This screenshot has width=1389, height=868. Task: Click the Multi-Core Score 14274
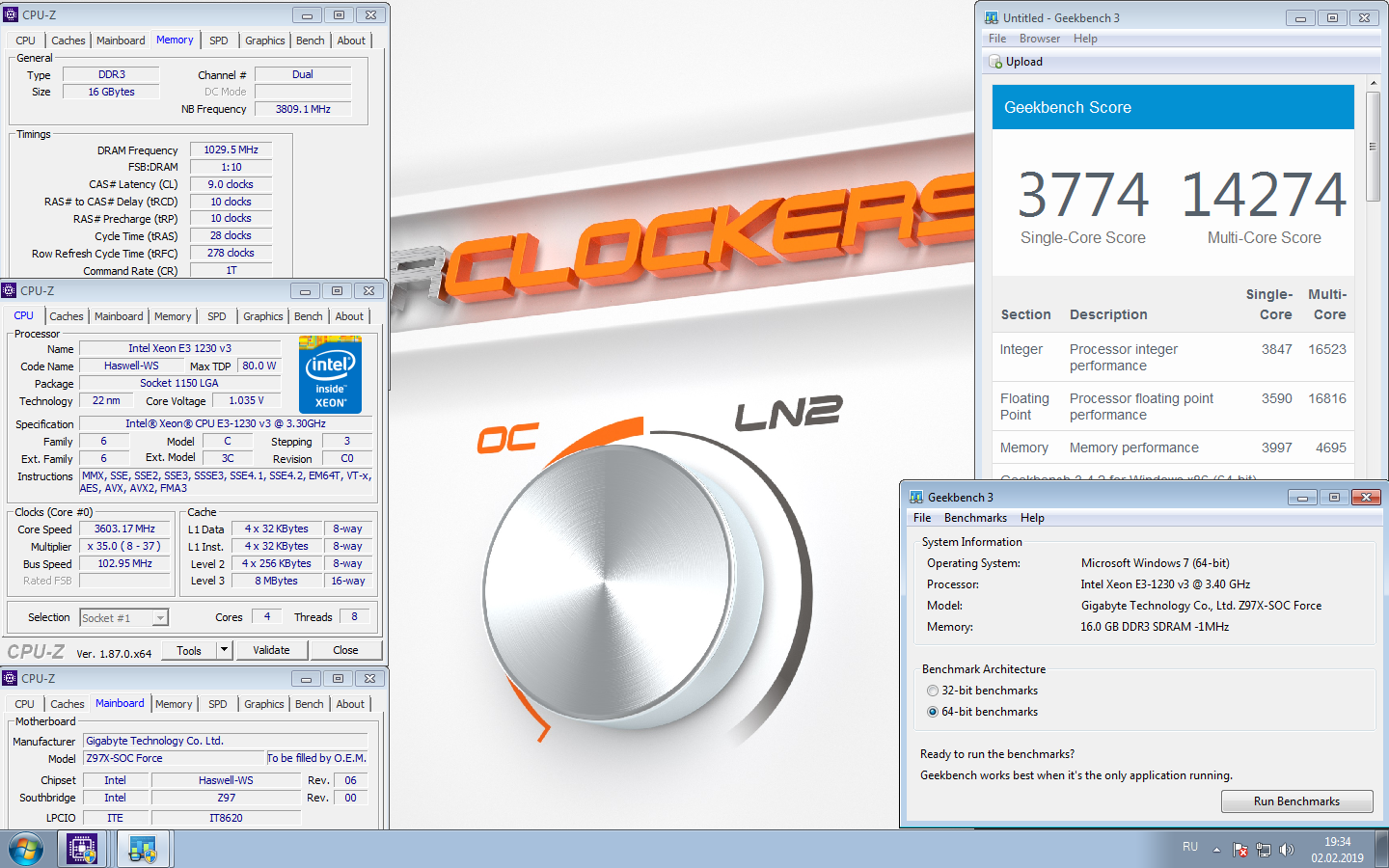(x=1264, y=195)
